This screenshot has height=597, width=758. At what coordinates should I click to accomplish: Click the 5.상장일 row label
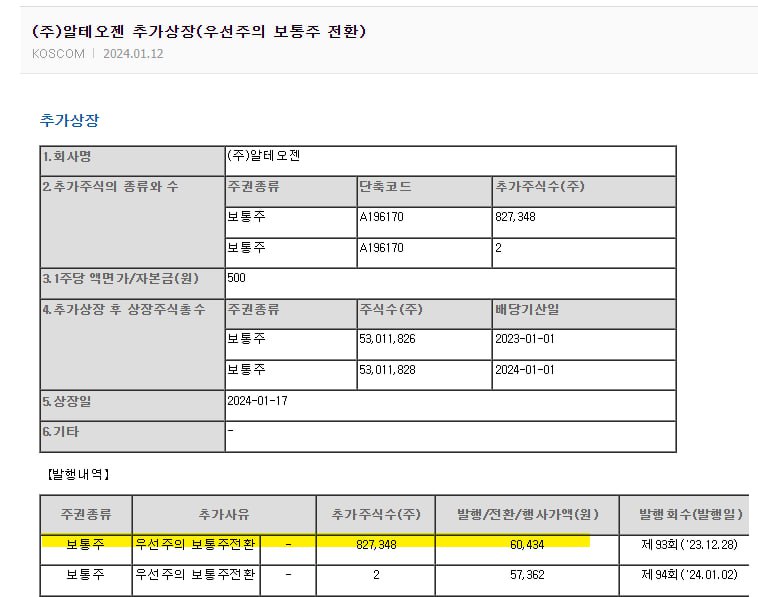tap(67, 401)
